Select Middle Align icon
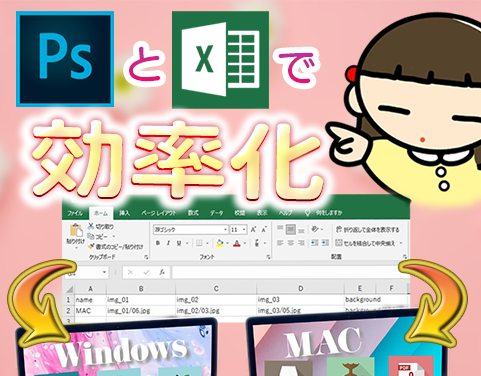Screen dimensions: 481x376 [x=291, y=229]
